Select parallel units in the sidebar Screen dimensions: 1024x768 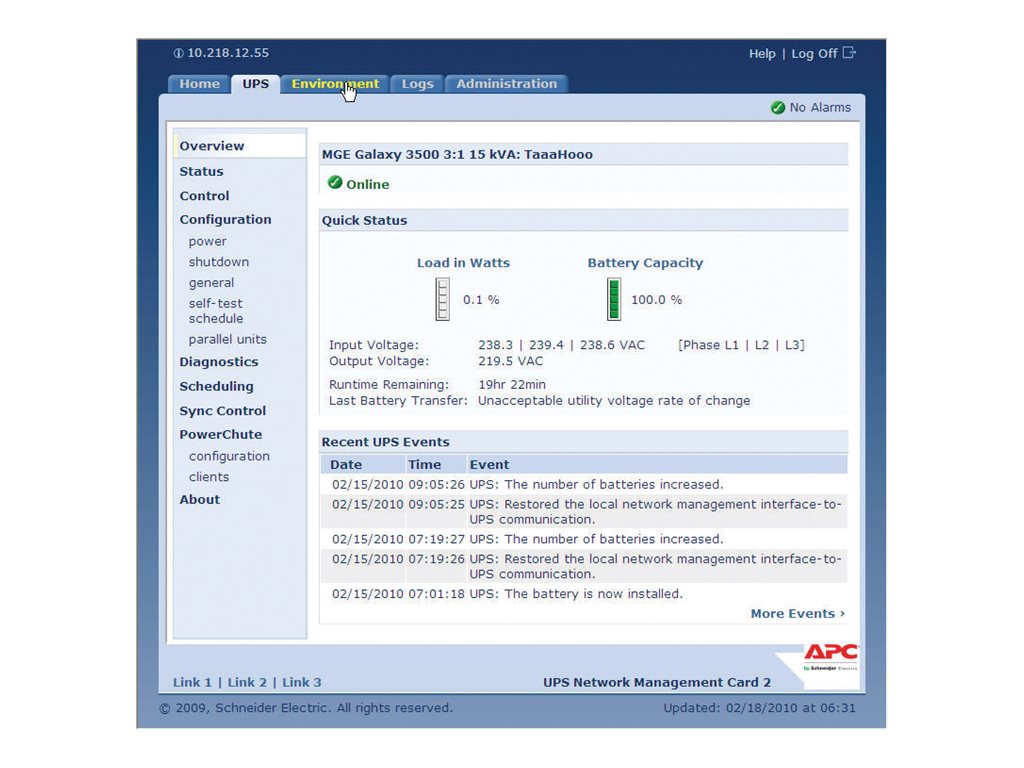click(227, 340)
